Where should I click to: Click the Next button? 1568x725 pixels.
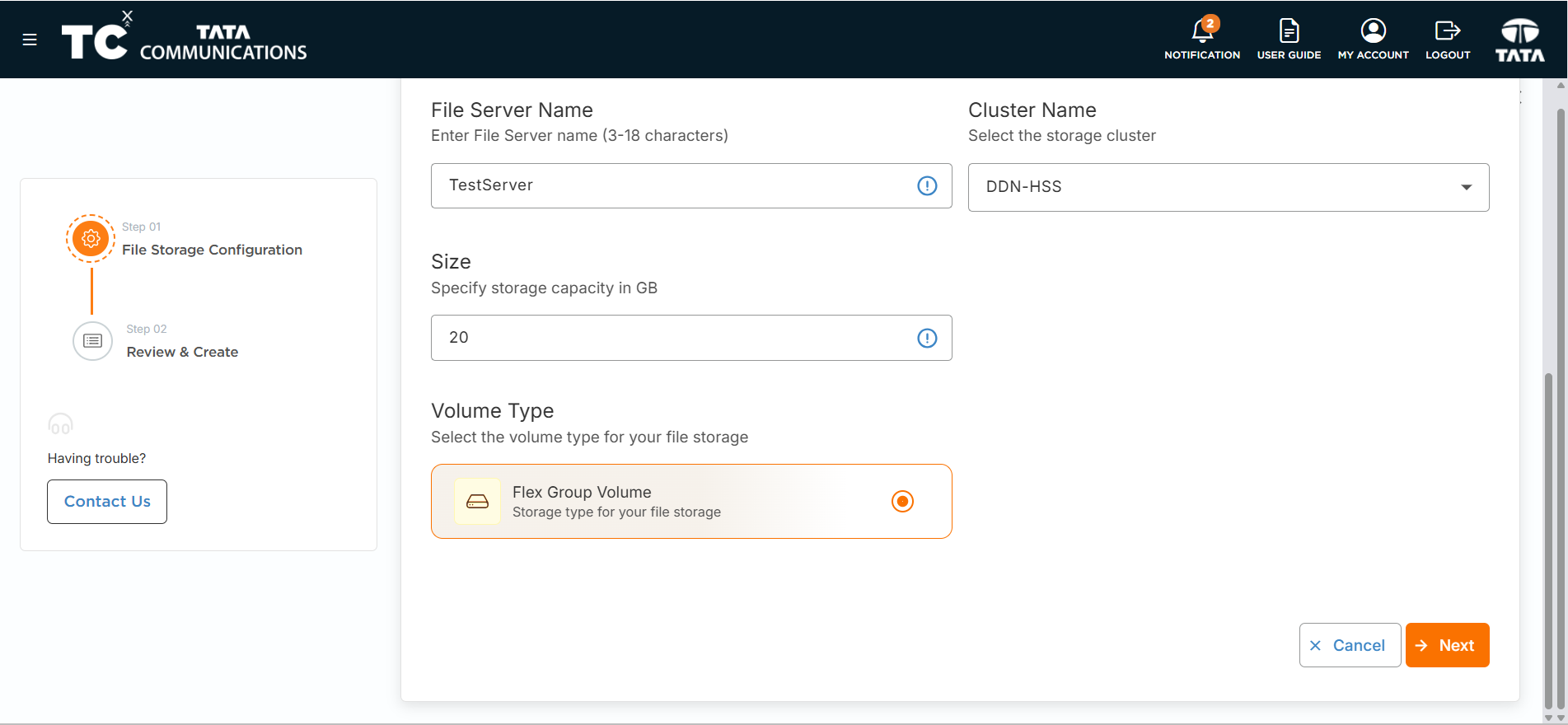point(1447,645)
